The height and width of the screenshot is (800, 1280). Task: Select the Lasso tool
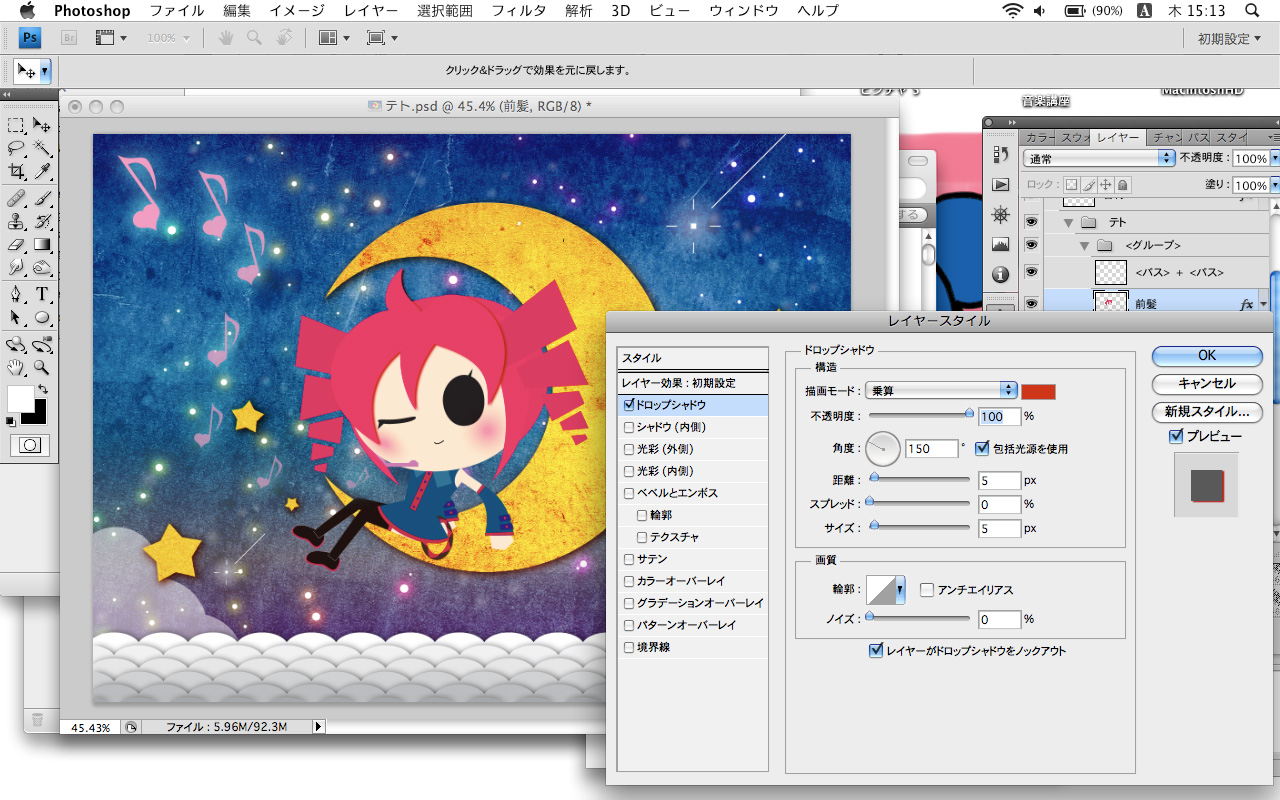[x=16, y=148]
